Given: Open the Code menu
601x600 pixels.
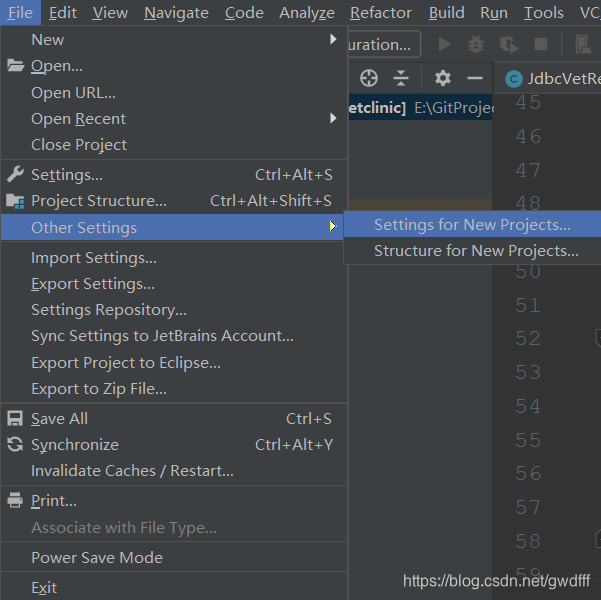Looking at the screenshot, I should [x=244, y=13].
